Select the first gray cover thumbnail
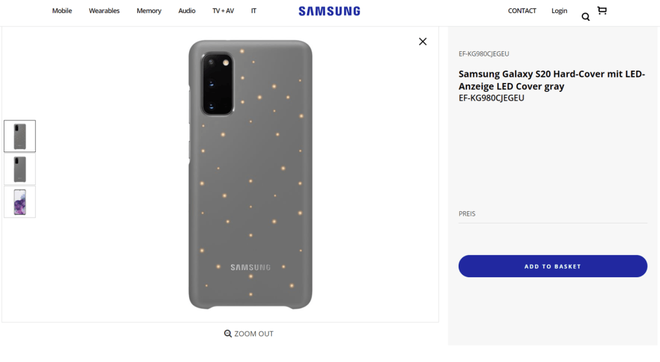This screenshot has width=660, height=362. tap(20, 136)
